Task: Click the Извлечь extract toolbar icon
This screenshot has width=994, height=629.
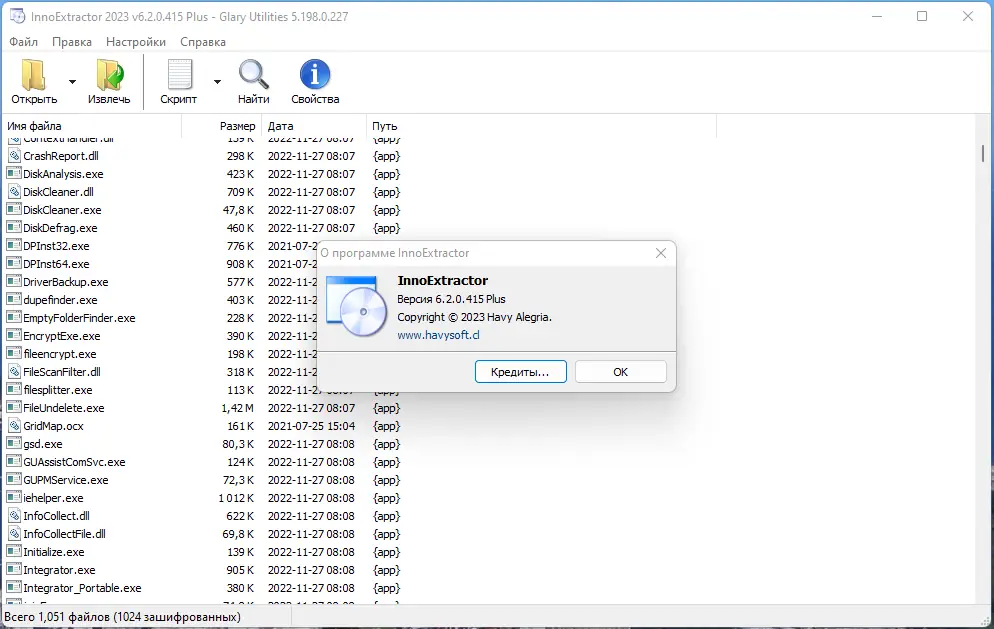Action: point(110,75)
